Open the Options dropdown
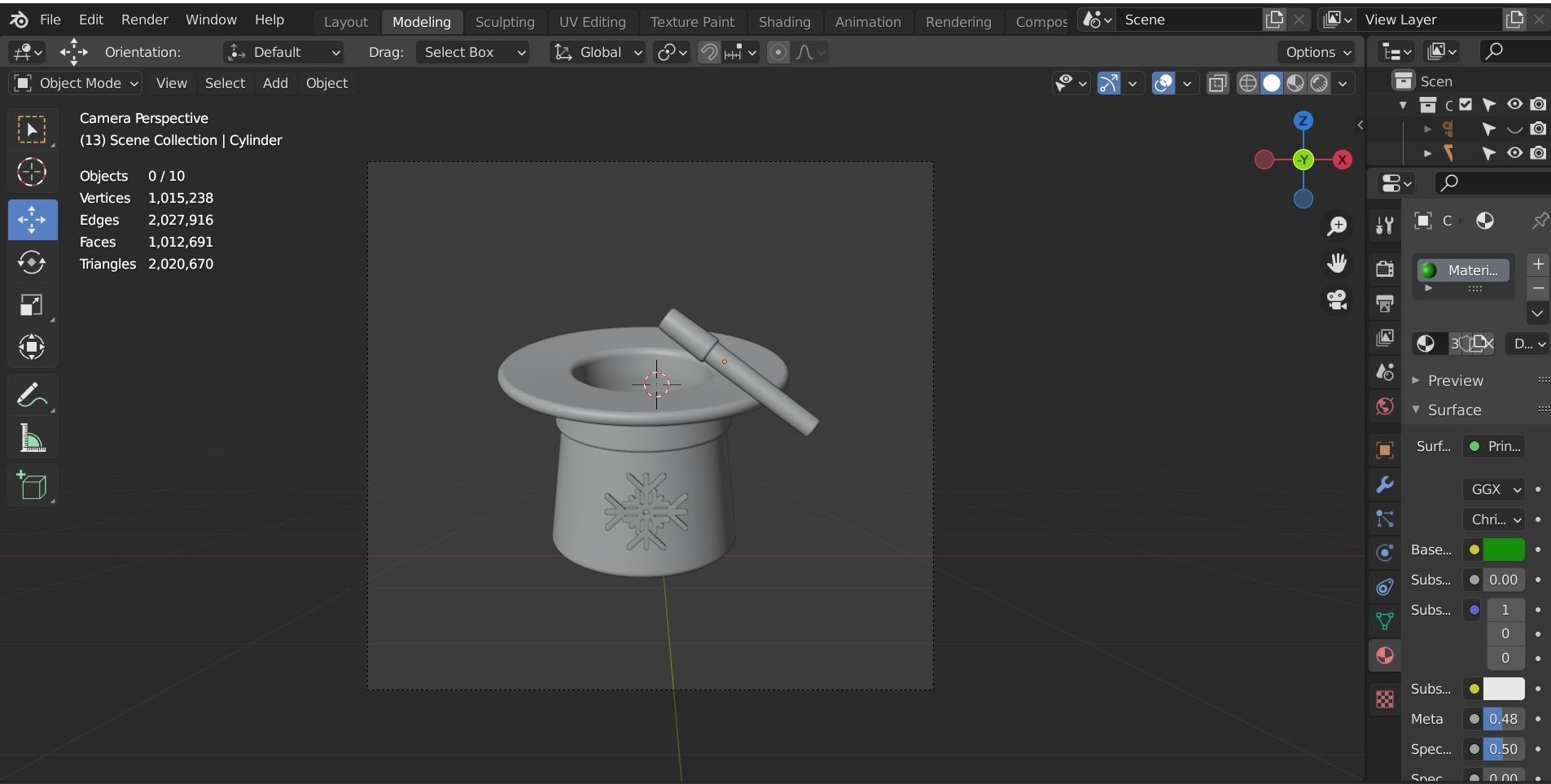Image resolution: width=1551 pixels, height=784 pixels. click(1317, 53)
